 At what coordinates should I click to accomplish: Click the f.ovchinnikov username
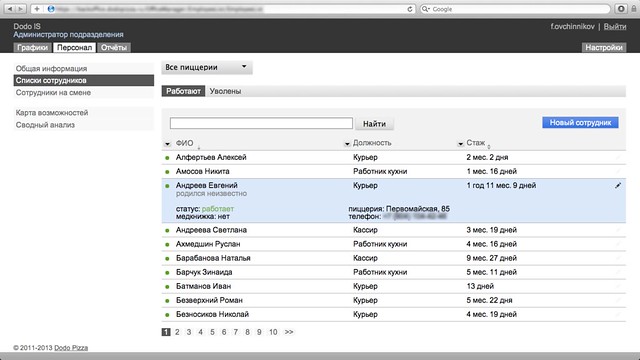[572, 27]
